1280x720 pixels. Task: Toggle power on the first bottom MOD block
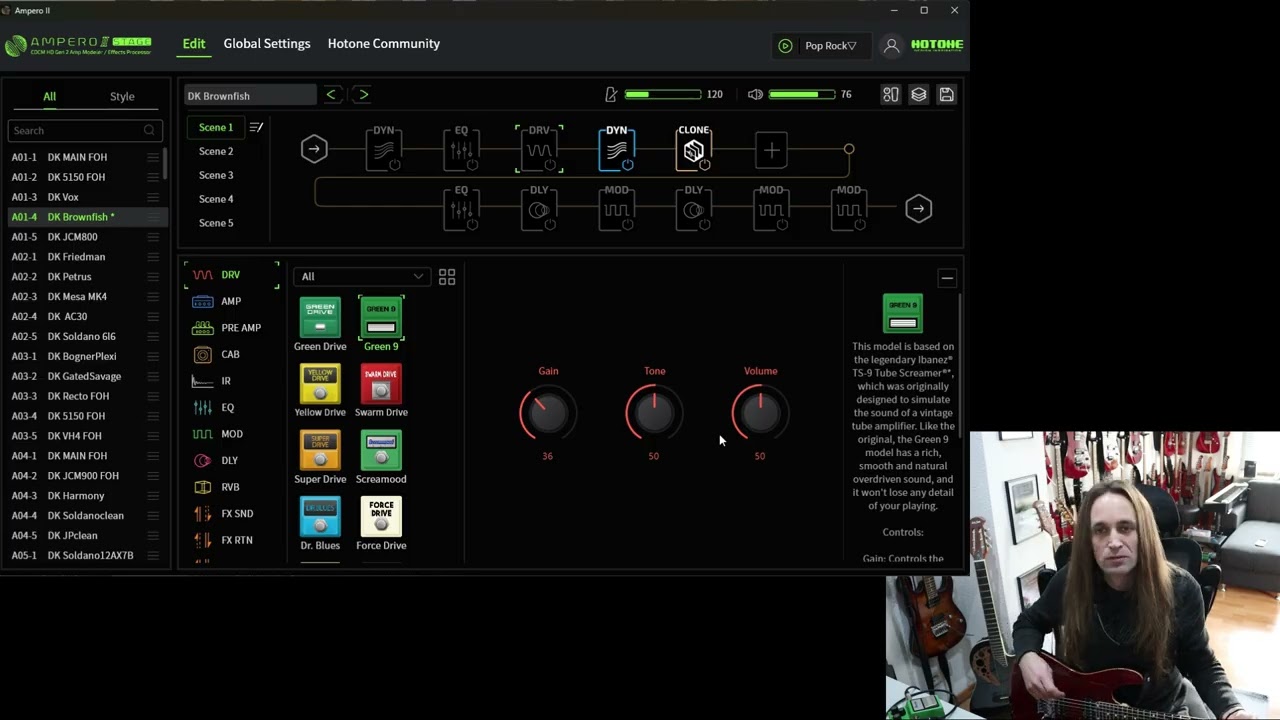[628, 224]
